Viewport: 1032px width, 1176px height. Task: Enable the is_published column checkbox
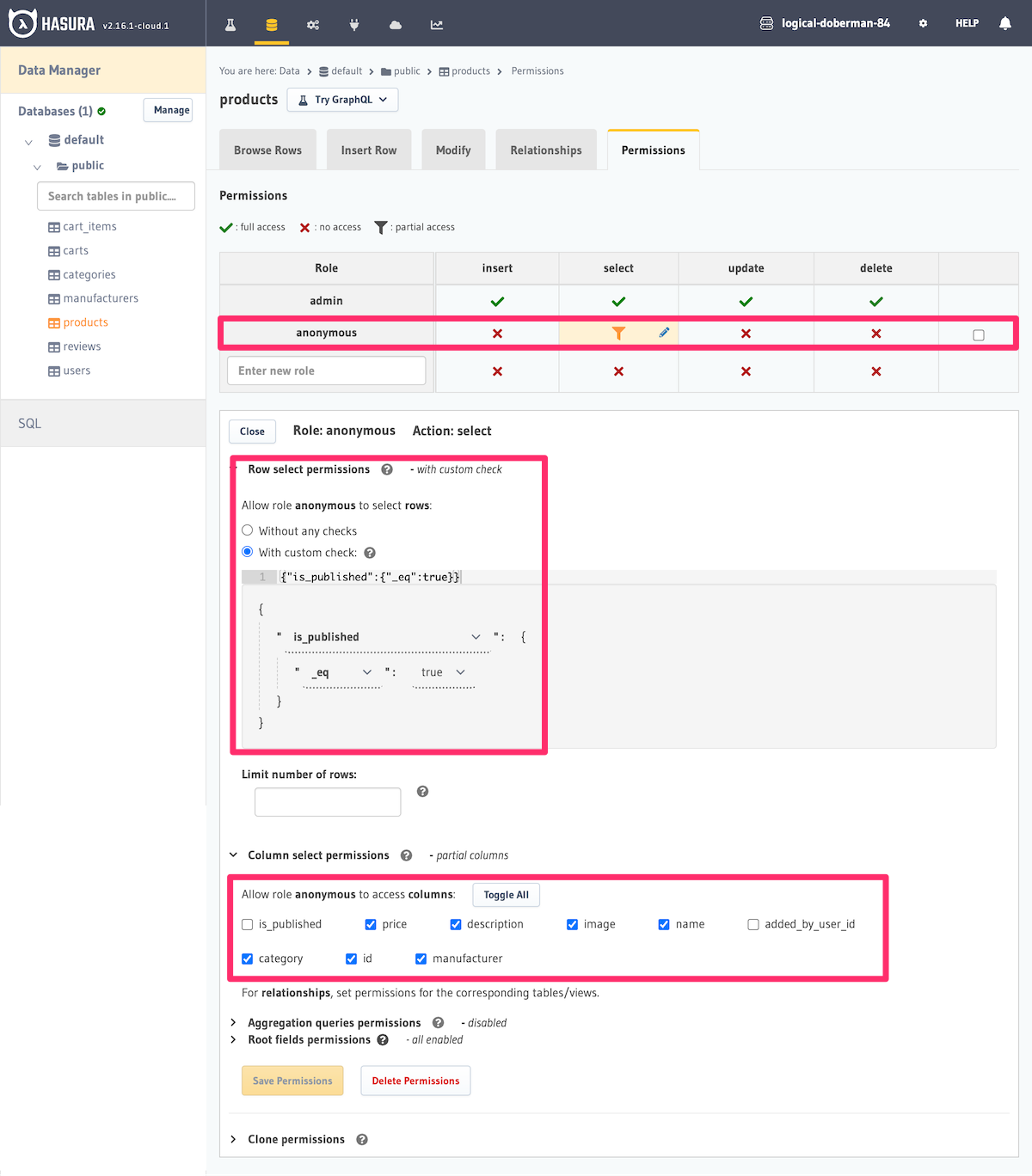click(x=248, y=925)
